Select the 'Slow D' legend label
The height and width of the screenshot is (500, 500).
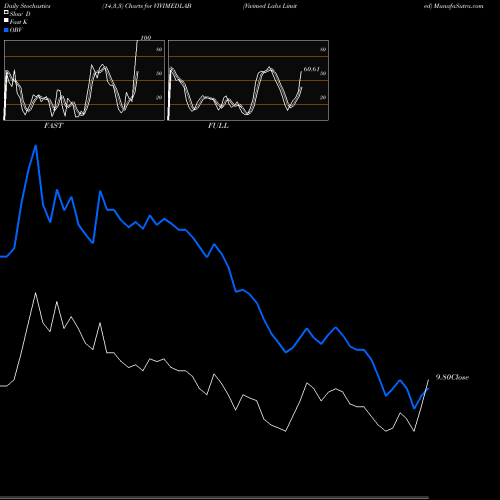click(20, 14)
